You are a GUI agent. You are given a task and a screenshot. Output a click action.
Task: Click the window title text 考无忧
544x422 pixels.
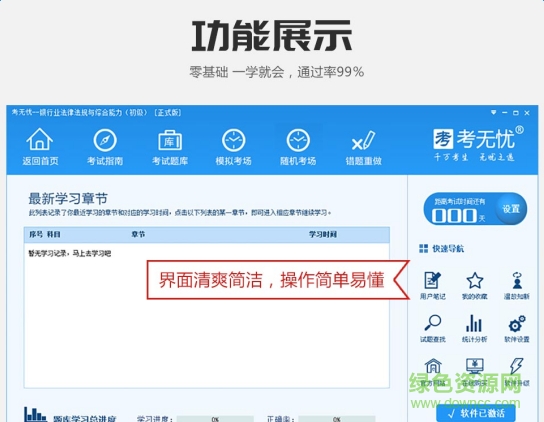click(x=96, y=113)
